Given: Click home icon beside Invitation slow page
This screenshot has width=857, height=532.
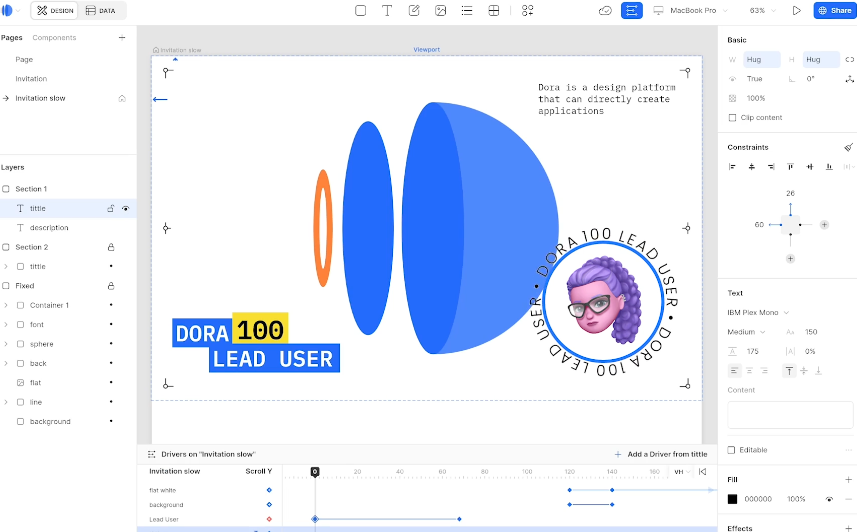Looking at the screenshot, I should tap(122, 98).
